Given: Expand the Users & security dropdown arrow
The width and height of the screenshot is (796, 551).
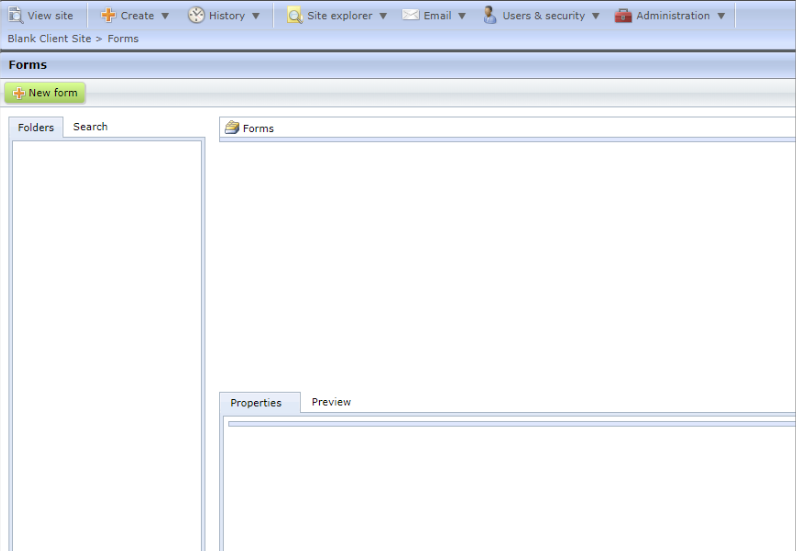Looking at the screenshot, I should point(596,16).
